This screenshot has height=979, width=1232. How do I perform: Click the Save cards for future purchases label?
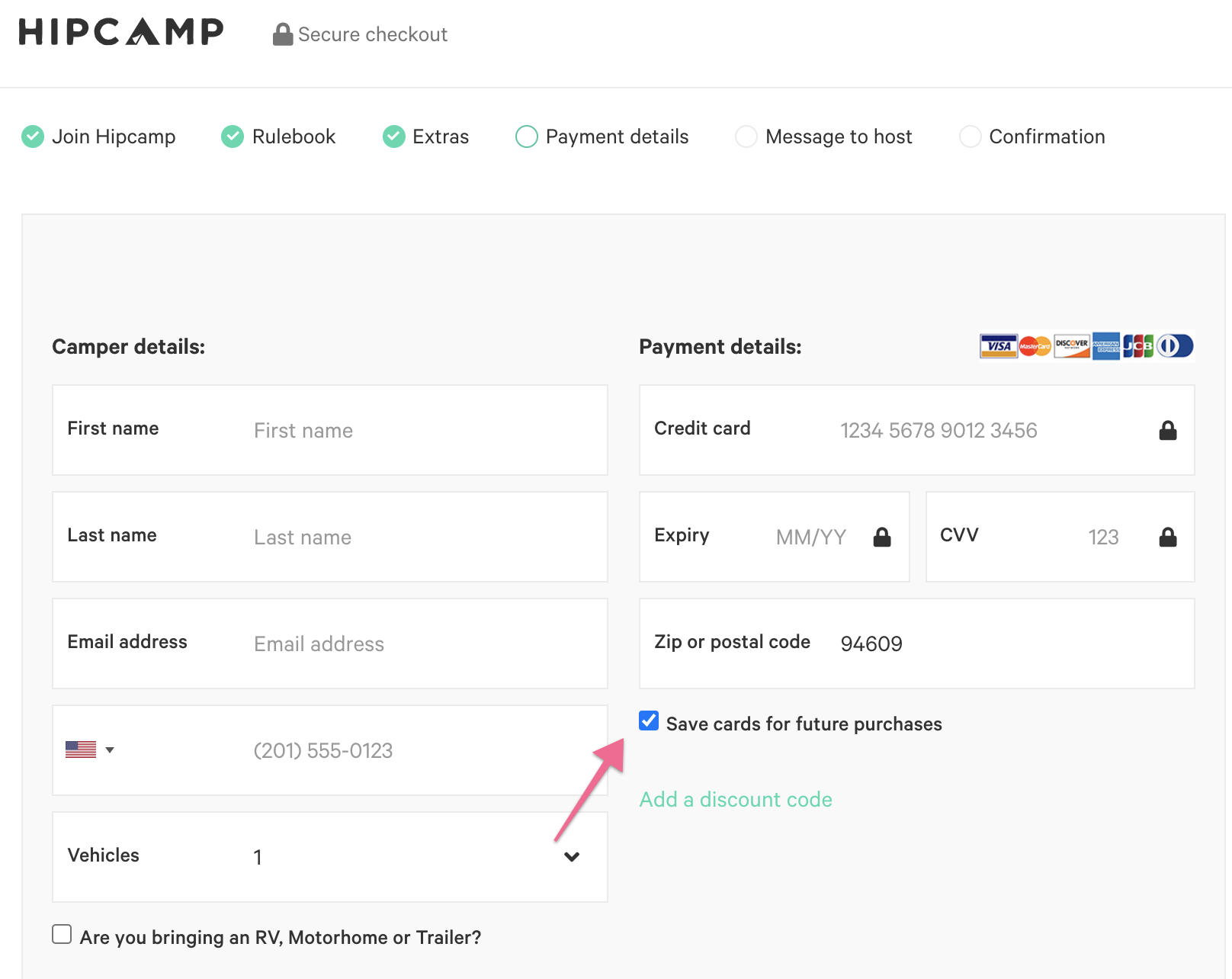tap(804, 724)
